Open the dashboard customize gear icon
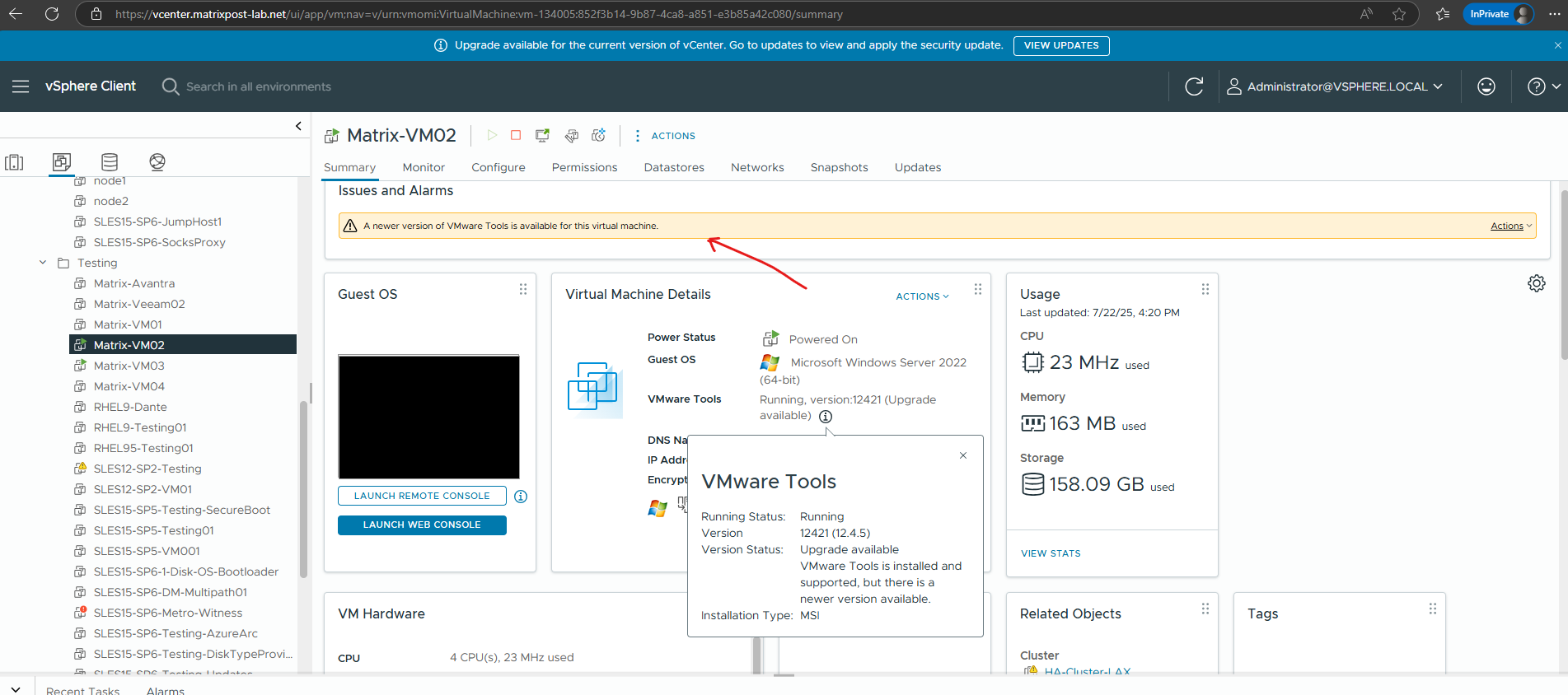The image size is (1568, 695). [x=1537, y=283]
